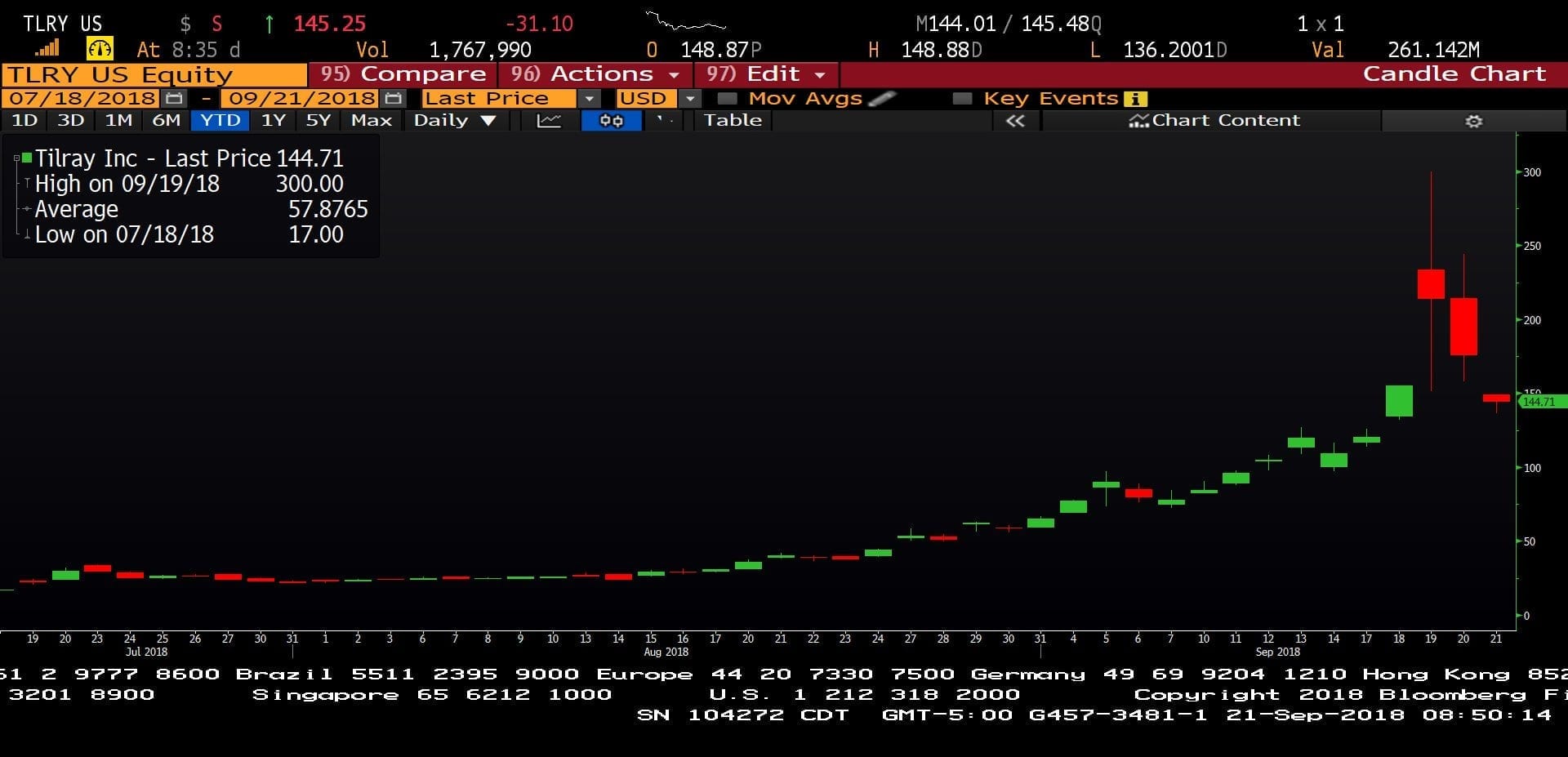The width and height of the screenshot is (1568, 757).
Task: Select the 5Y range tab
Action: point(318,121)
